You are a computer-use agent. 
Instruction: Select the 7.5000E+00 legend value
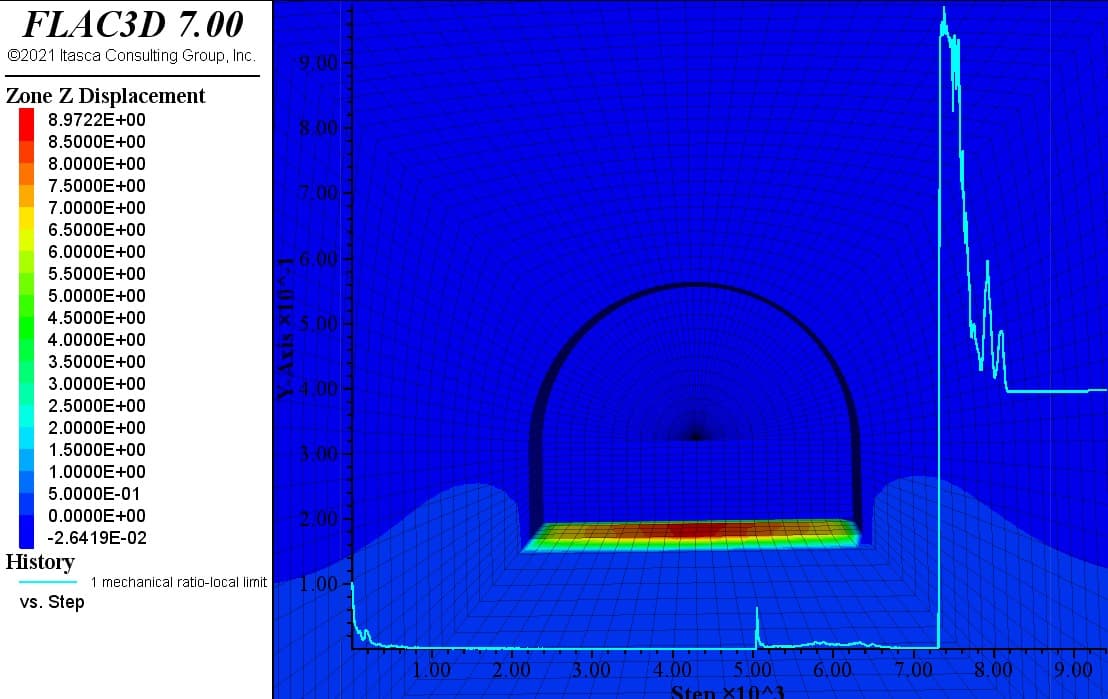coord(97,185)
